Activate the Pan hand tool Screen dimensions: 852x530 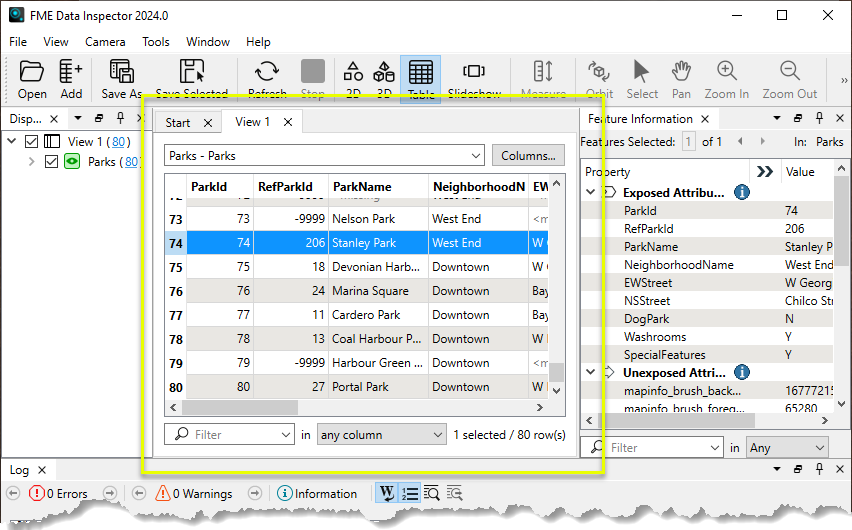pyautogui.click(x=681, y=78)
